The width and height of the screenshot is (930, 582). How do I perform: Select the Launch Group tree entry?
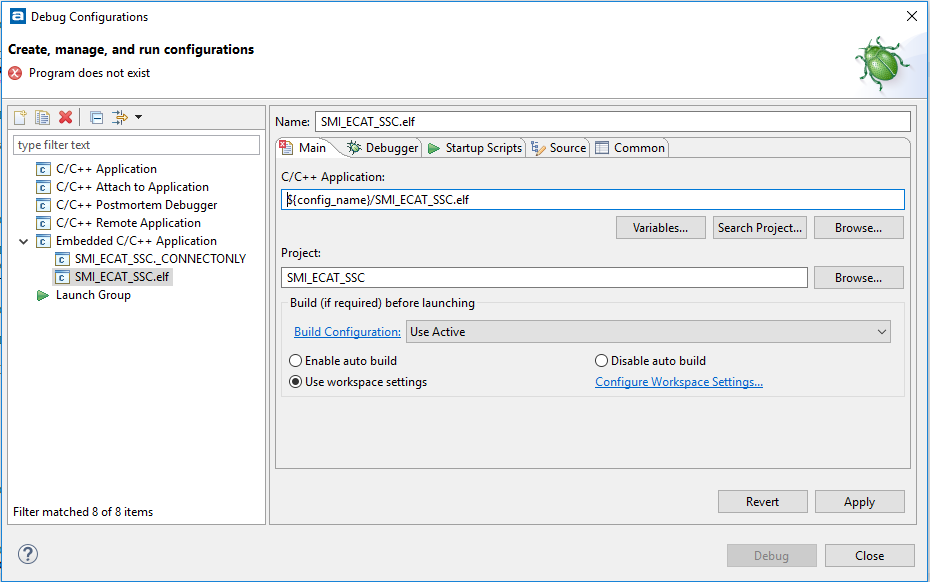(93, 295)
